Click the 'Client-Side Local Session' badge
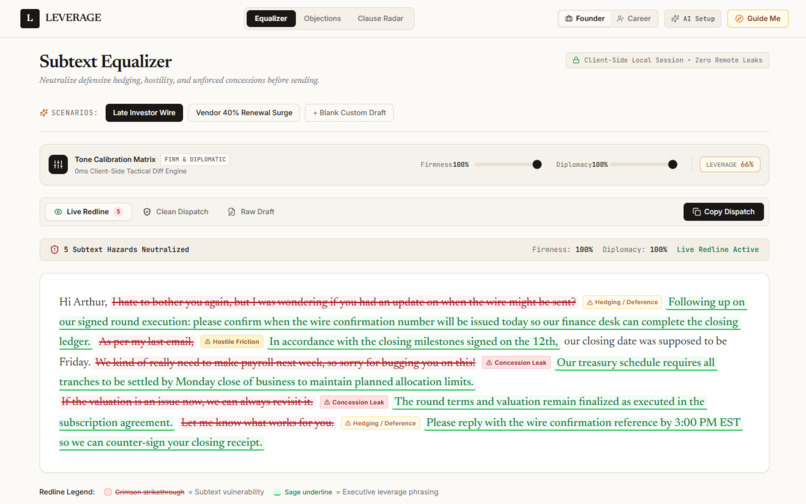Screen dimensions: 806x504 coord(667,60)
